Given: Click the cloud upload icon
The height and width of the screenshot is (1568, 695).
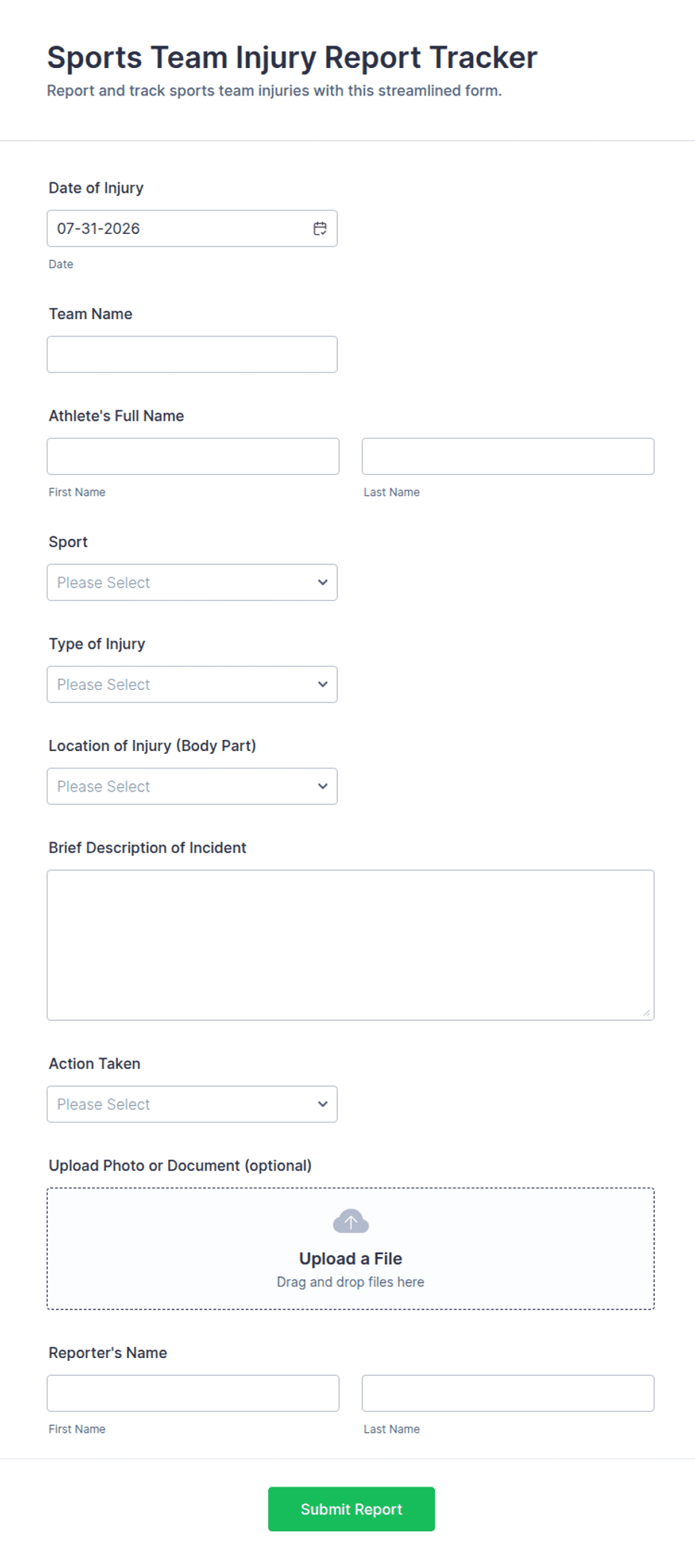Looking at the screenshot, I should coord(350,1221).
